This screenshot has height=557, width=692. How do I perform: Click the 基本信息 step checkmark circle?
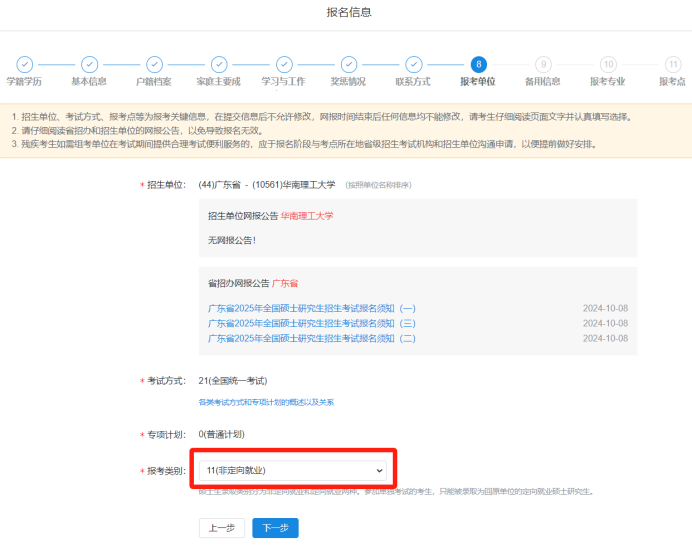tap(90, 64)
